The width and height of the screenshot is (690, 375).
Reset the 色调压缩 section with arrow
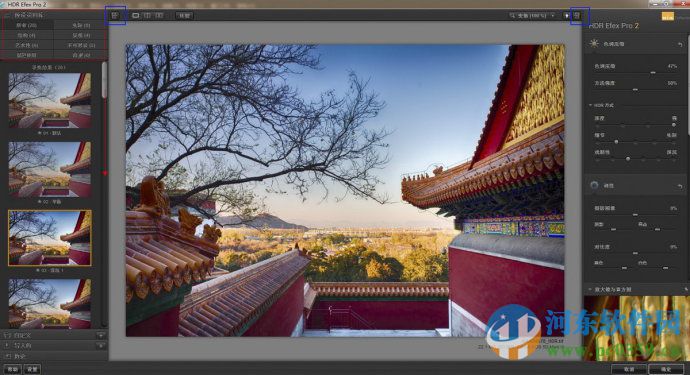pos(680,44)
